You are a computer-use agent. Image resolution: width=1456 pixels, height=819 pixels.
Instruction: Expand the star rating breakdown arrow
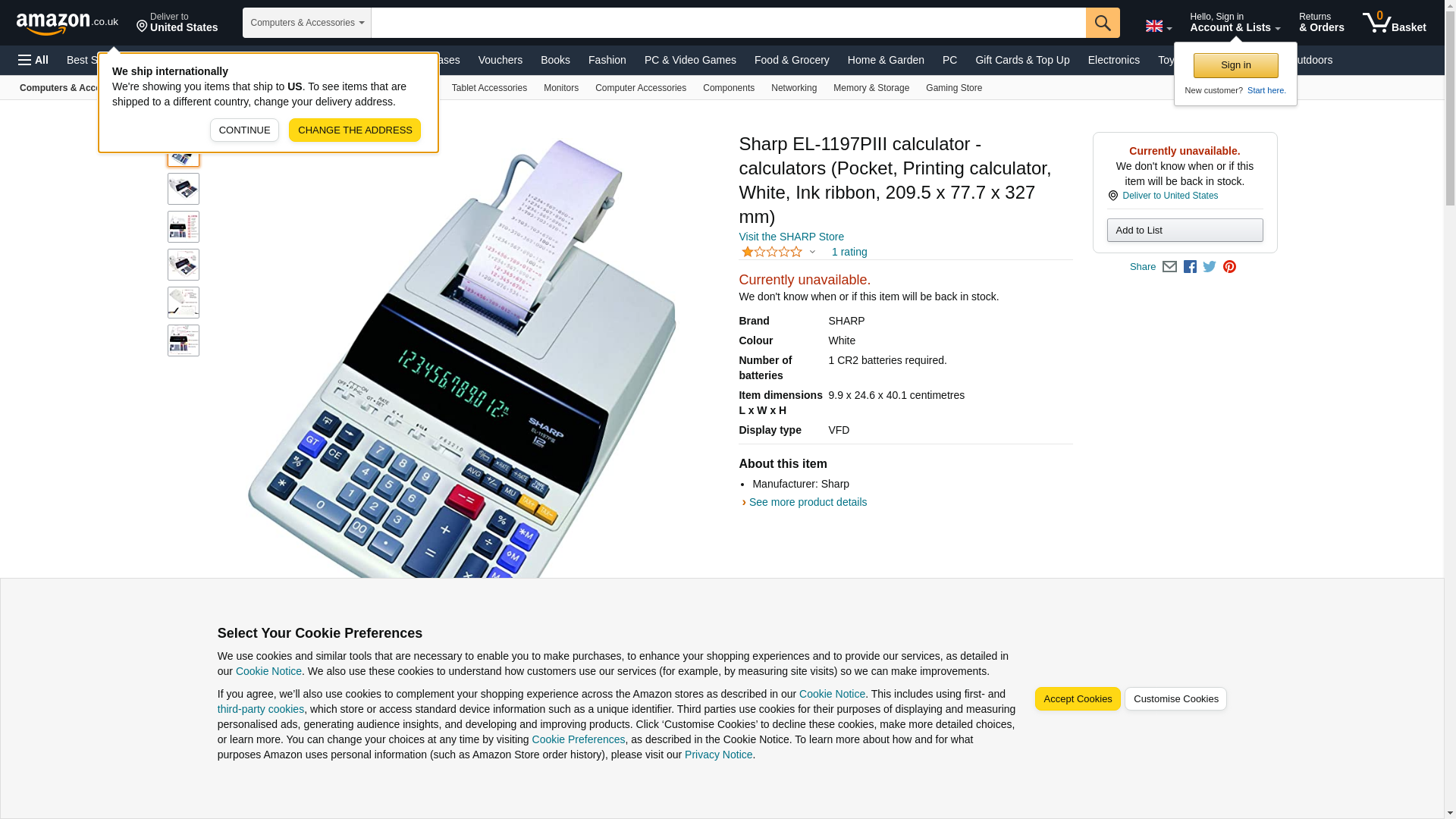812,252
